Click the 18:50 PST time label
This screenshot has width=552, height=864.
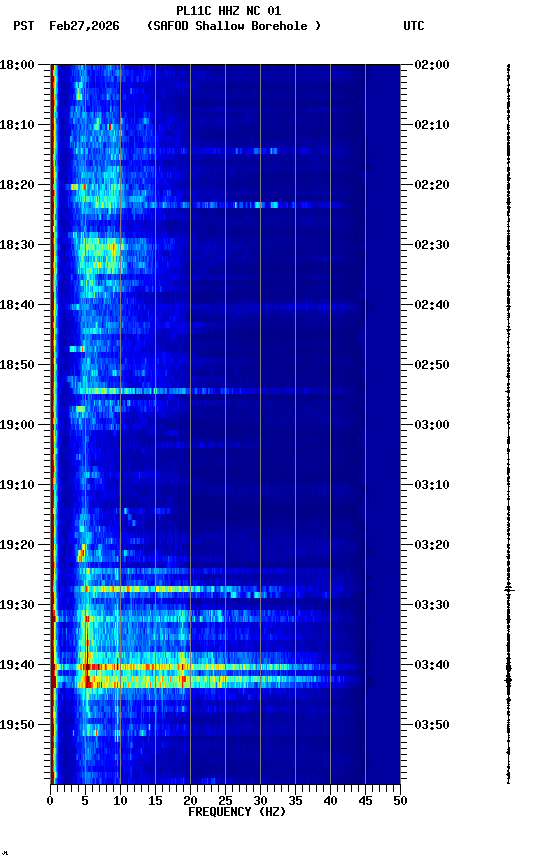point(17,365)
